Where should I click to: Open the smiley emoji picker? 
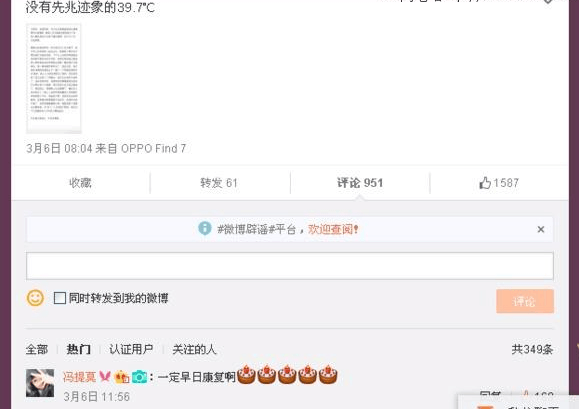point(35,298)
